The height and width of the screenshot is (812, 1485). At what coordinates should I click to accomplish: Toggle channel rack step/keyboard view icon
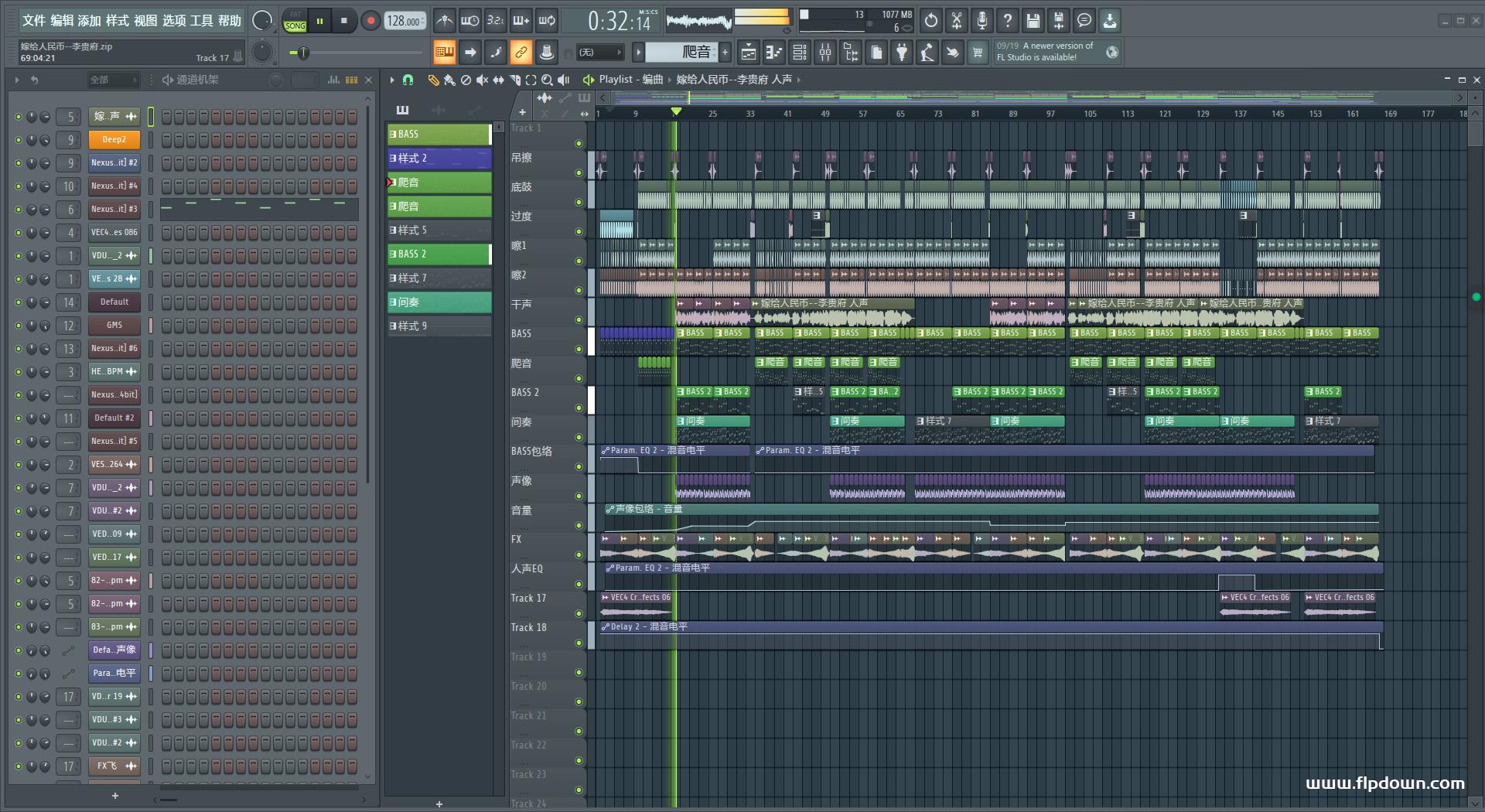coord(351,80)
